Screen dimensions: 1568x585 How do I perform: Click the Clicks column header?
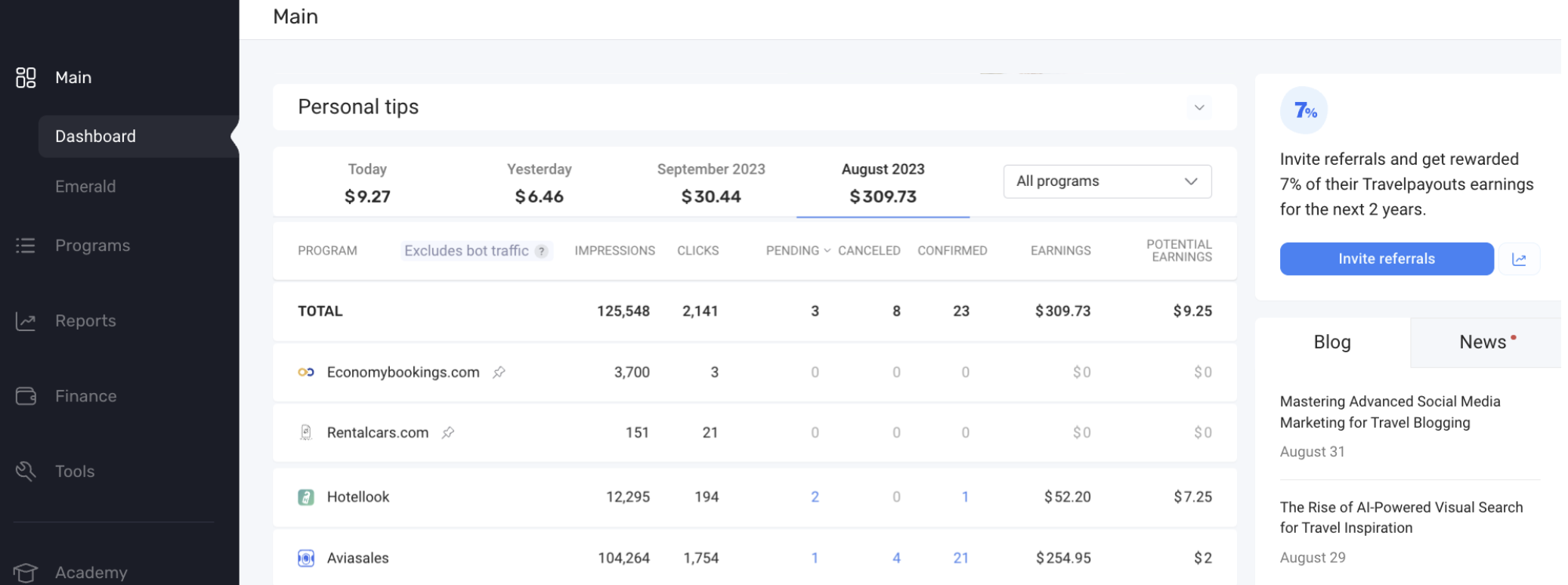(x=697, y=251)
